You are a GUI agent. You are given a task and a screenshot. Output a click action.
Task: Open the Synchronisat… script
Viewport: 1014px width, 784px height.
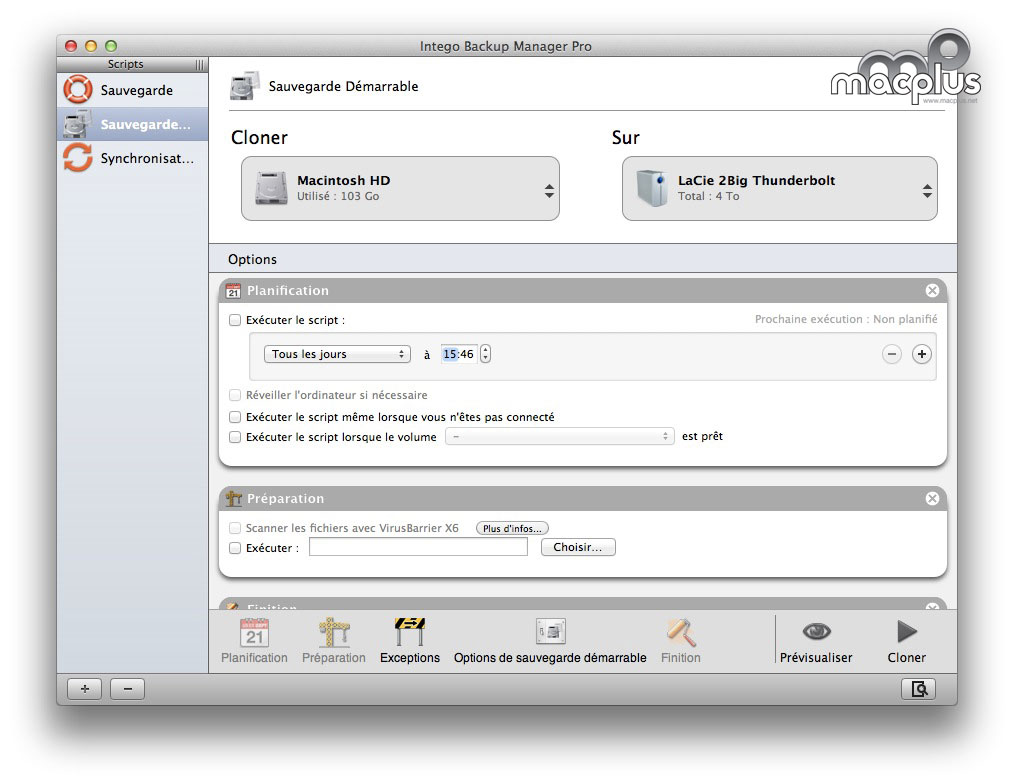pyautogui.click(x=133, y=158)
